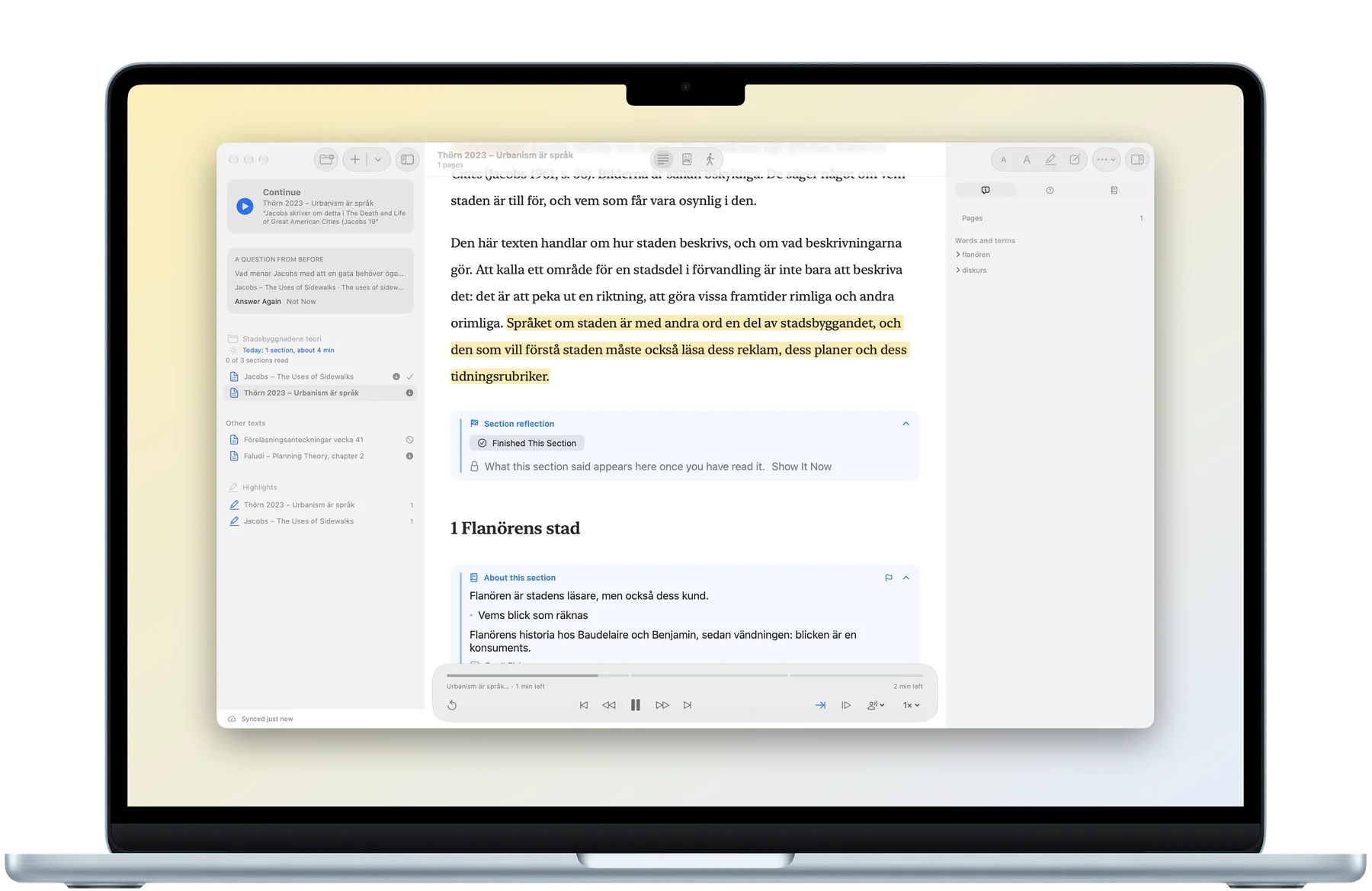The width and height of the screenshot is (1372, 891).
Task: Open Föreläsningsanteckningar vecka 41
Action: [320, 440]
